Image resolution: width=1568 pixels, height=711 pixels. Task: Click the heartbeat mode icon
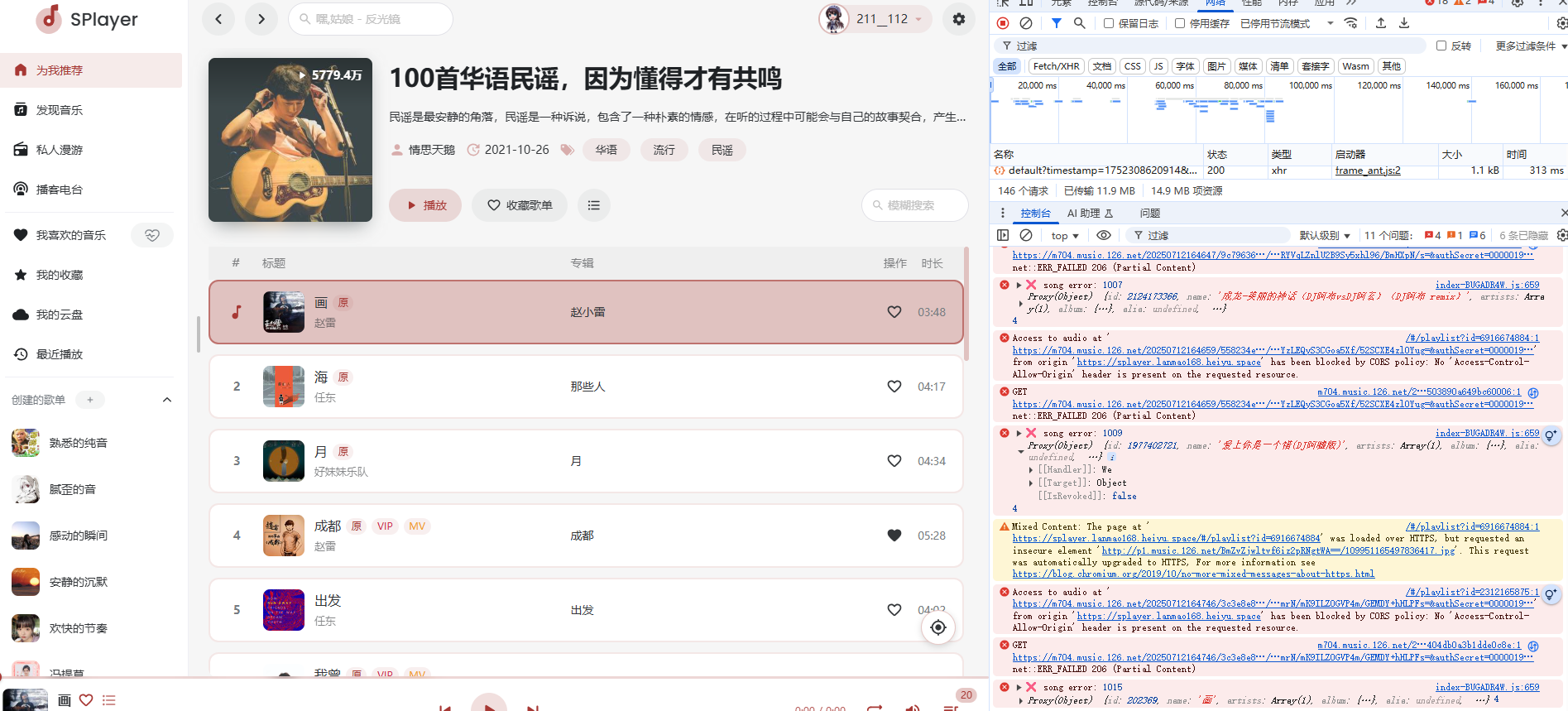coord(152,235)
